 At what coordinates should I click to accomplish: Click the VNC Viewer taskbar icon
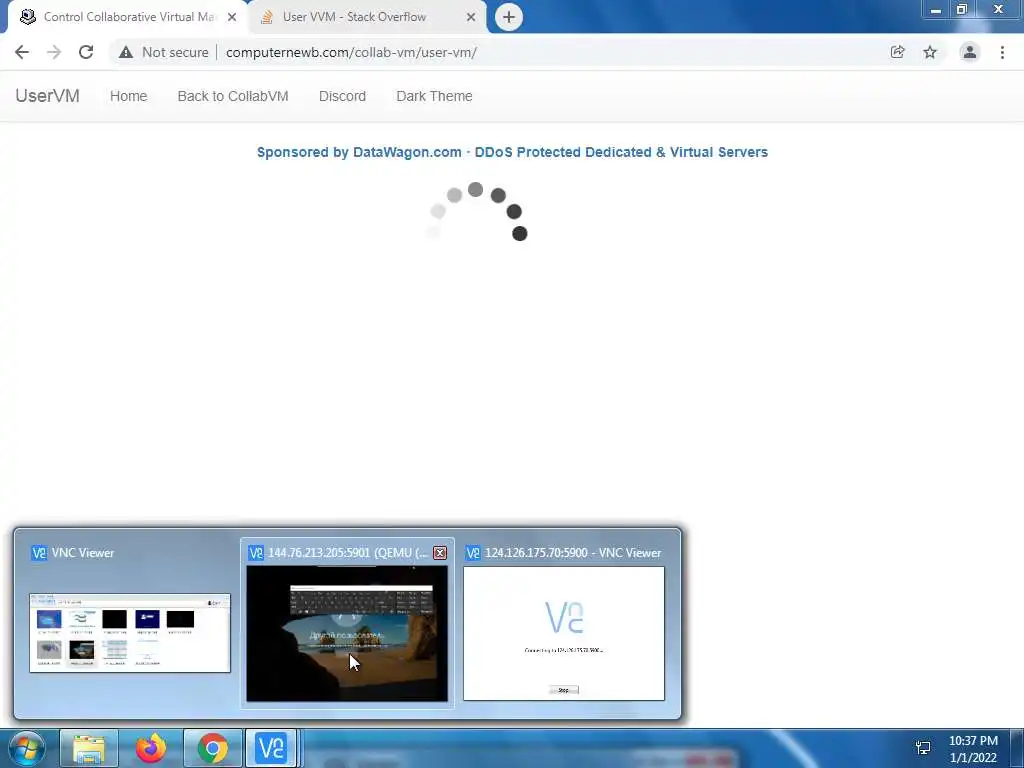point(272,748)
